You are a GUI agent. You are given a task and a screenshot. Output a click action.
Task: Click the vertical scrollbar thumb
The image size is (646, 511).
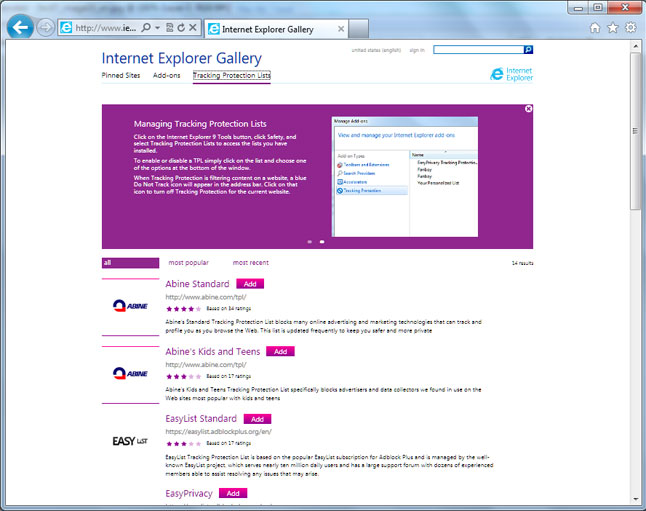point(635,131)
